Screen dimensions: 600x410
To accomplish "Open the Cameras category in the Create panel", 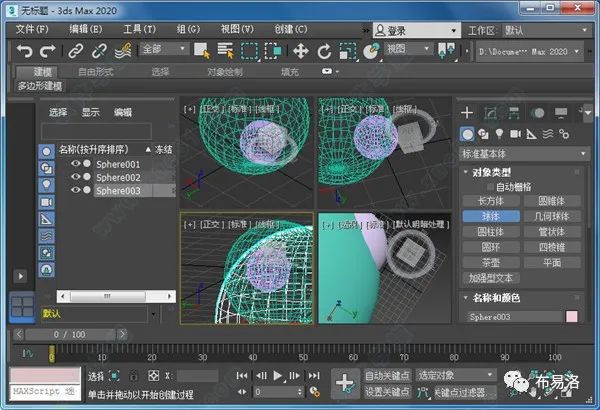I will 516,134.
